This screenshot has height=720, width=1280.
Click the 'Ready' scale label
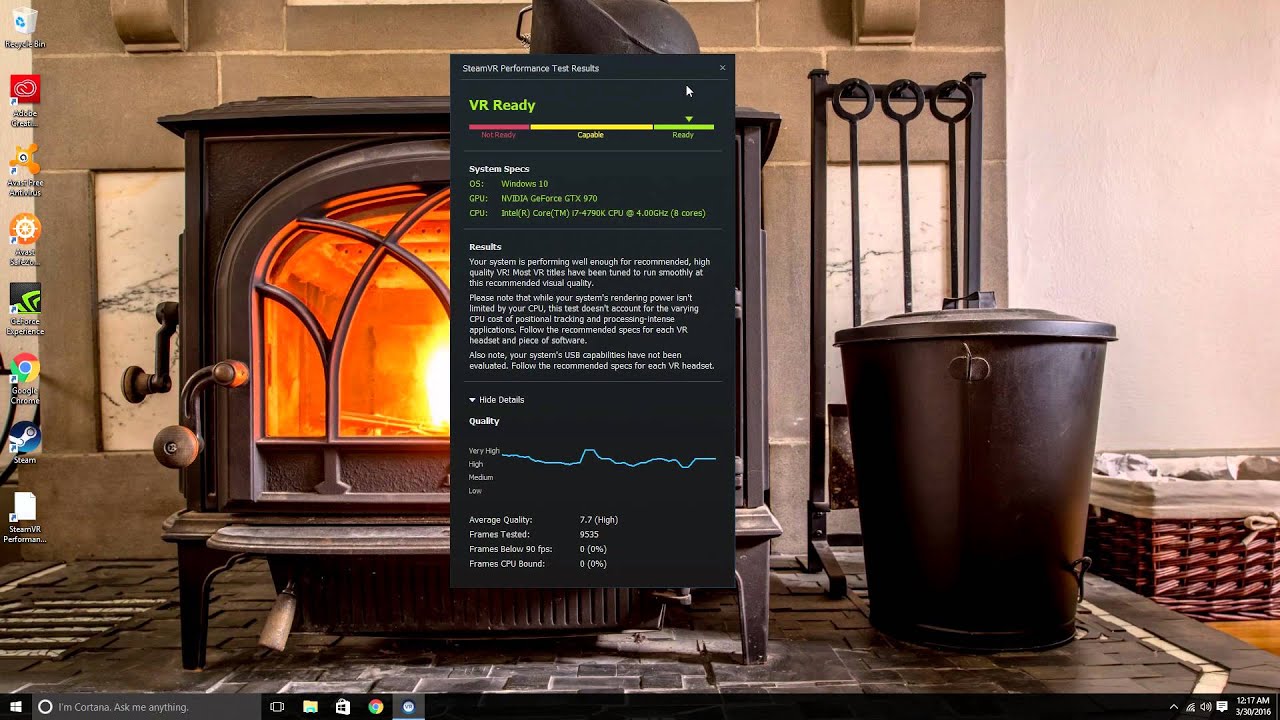tap(683, 135)
